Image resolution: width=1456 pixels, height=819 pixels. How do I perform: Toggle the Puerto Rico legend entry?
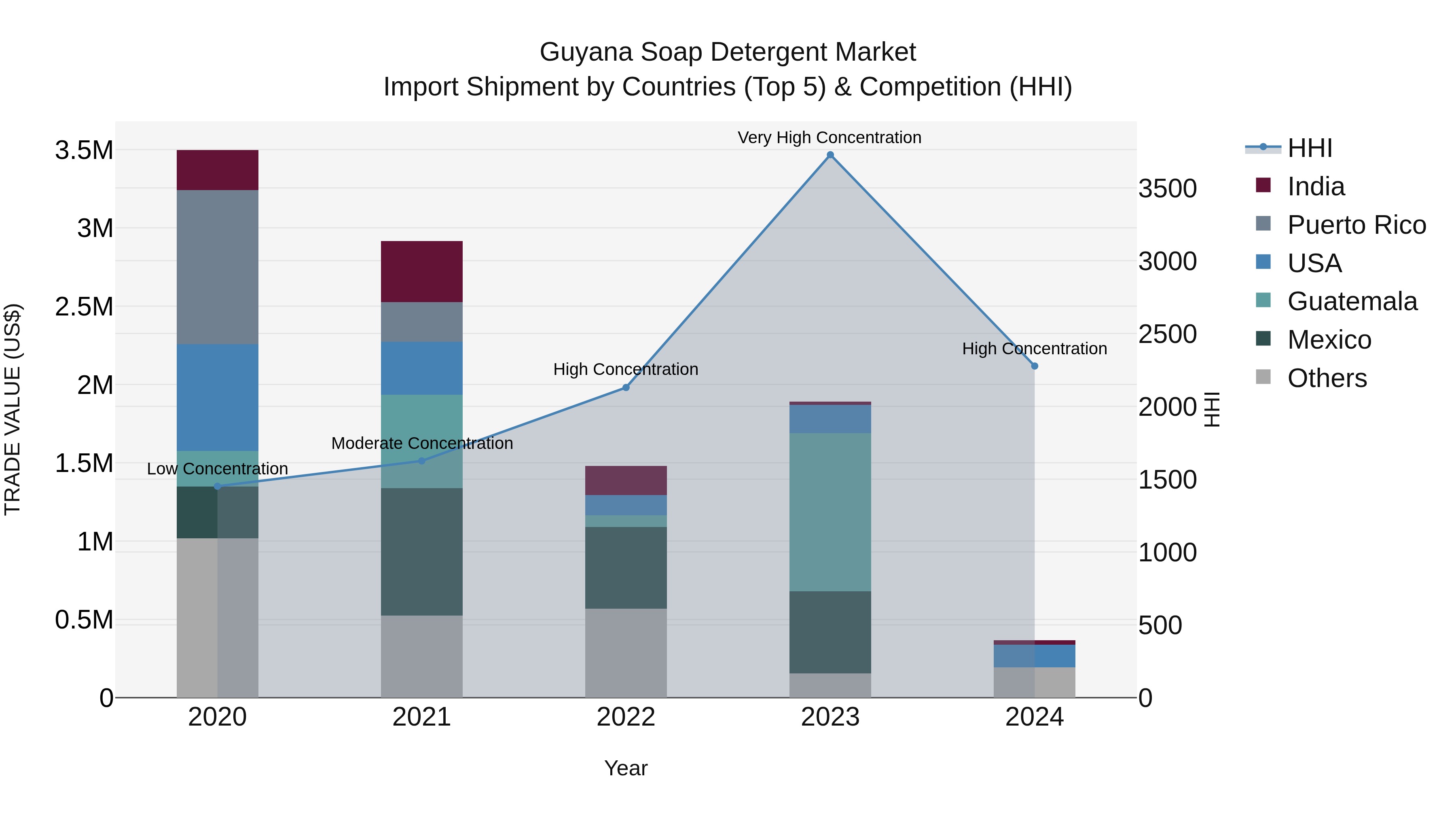[x=1341, y=225]
